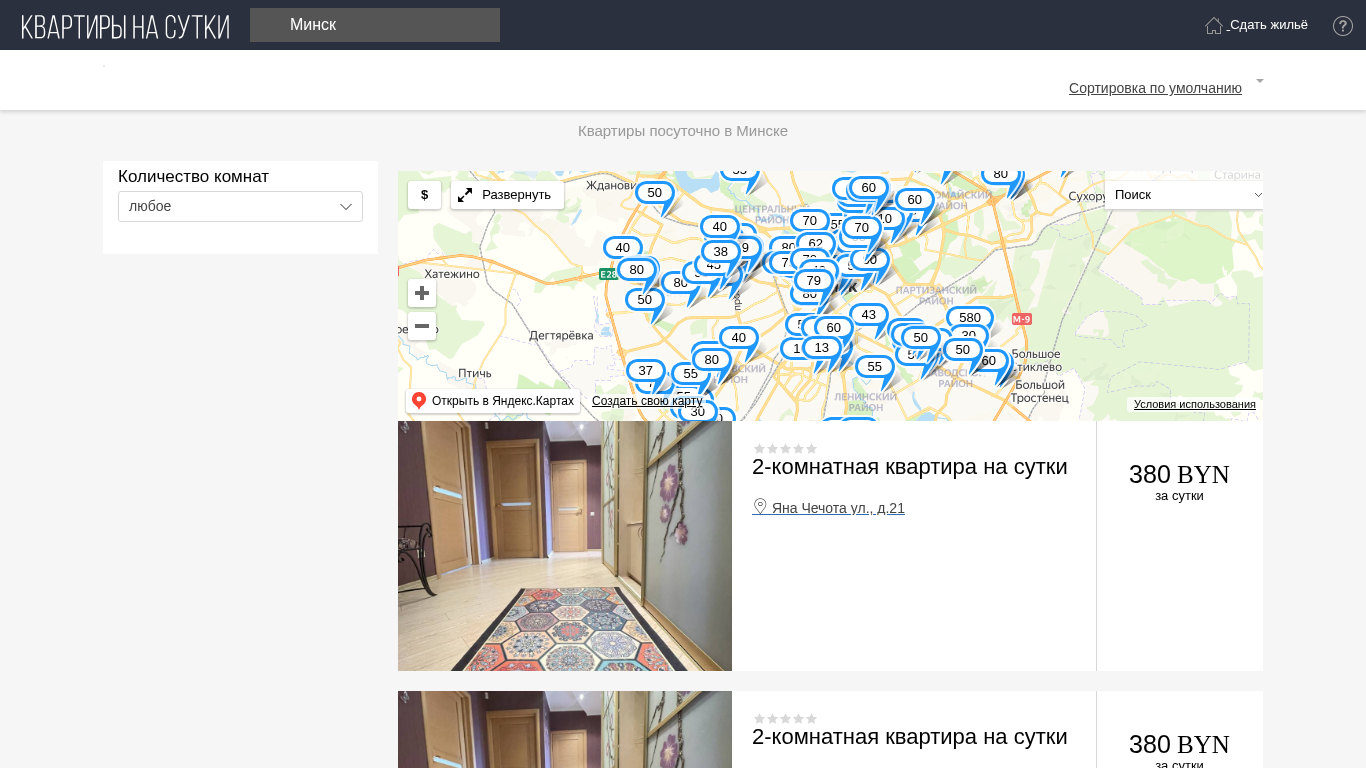The image size is (1366, 768).
Task: Toggle the dollar currency button on map
Action: (x=424, y=195)
